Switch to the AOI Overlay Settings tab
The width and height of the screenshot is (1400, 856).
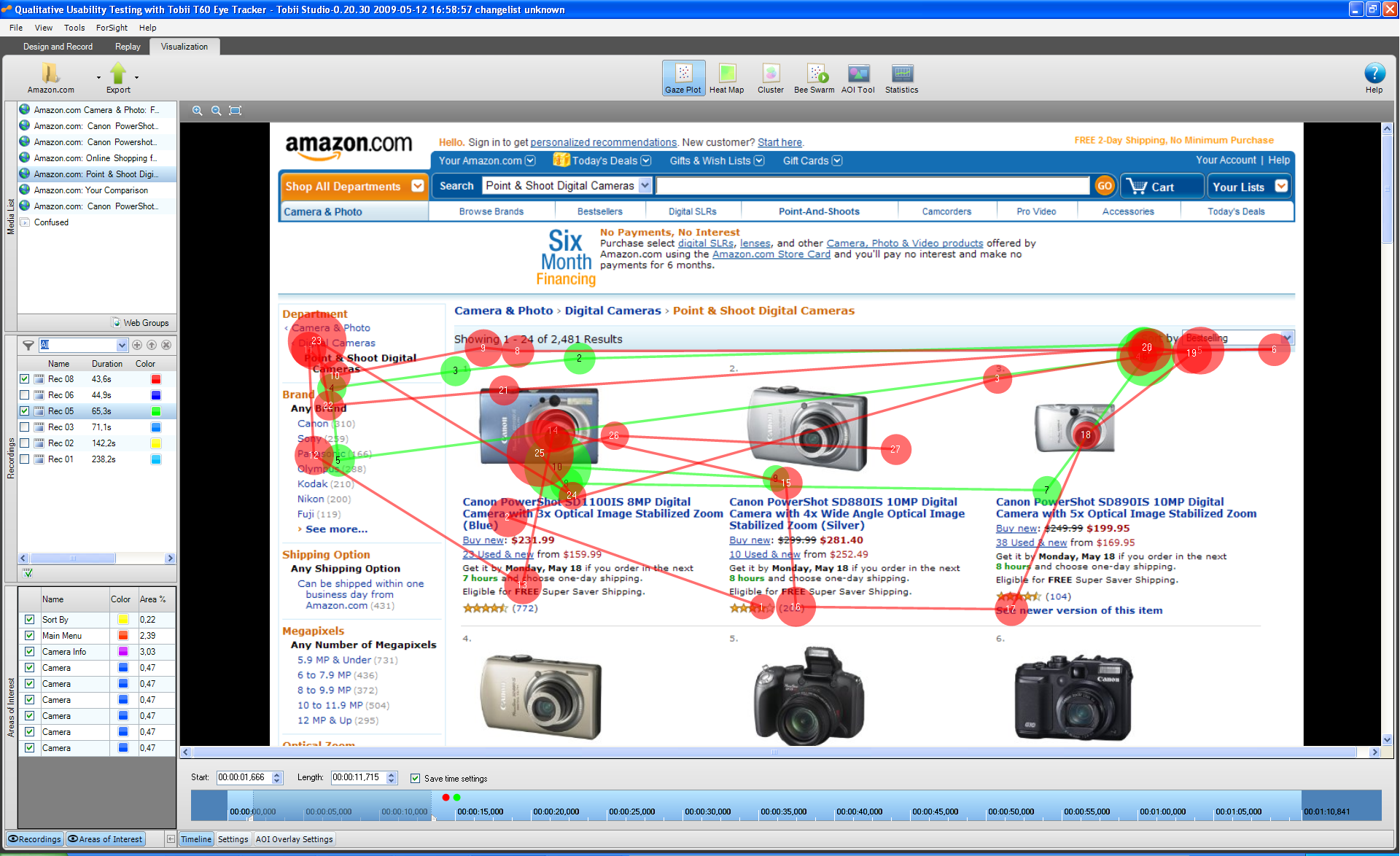tap(294, 839)
